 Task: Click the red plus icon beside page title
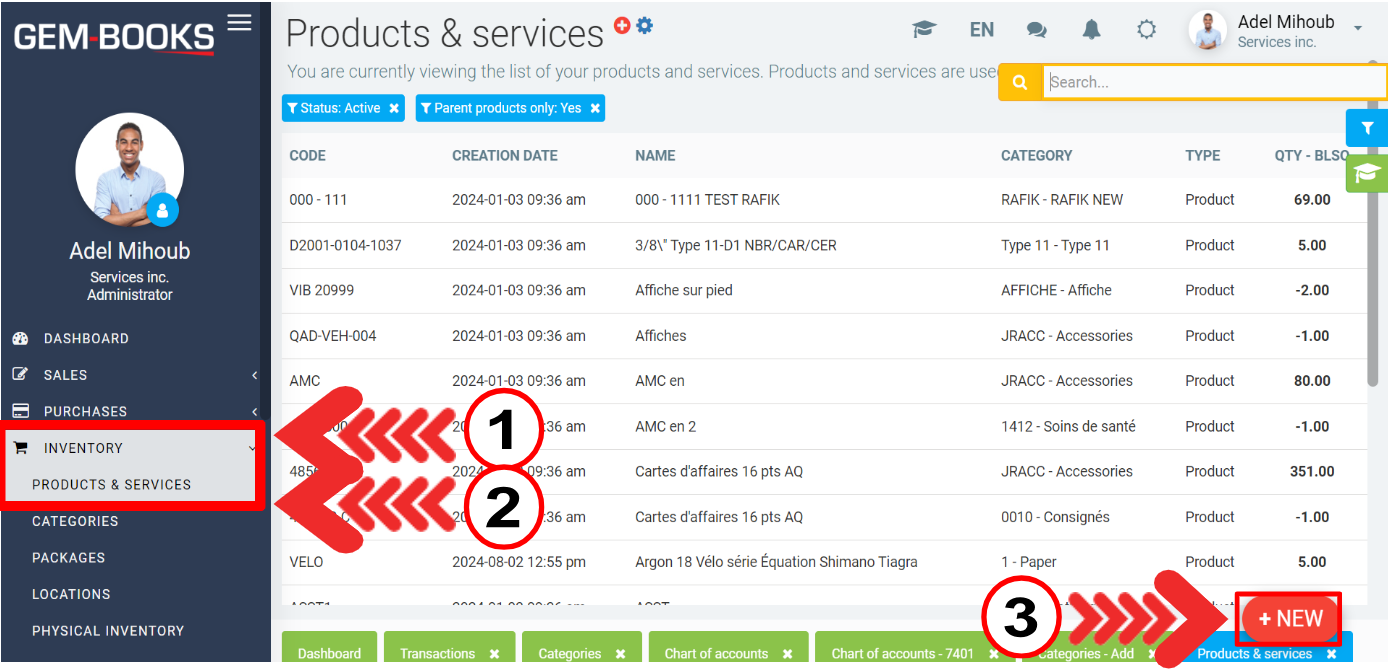(622, 26)
